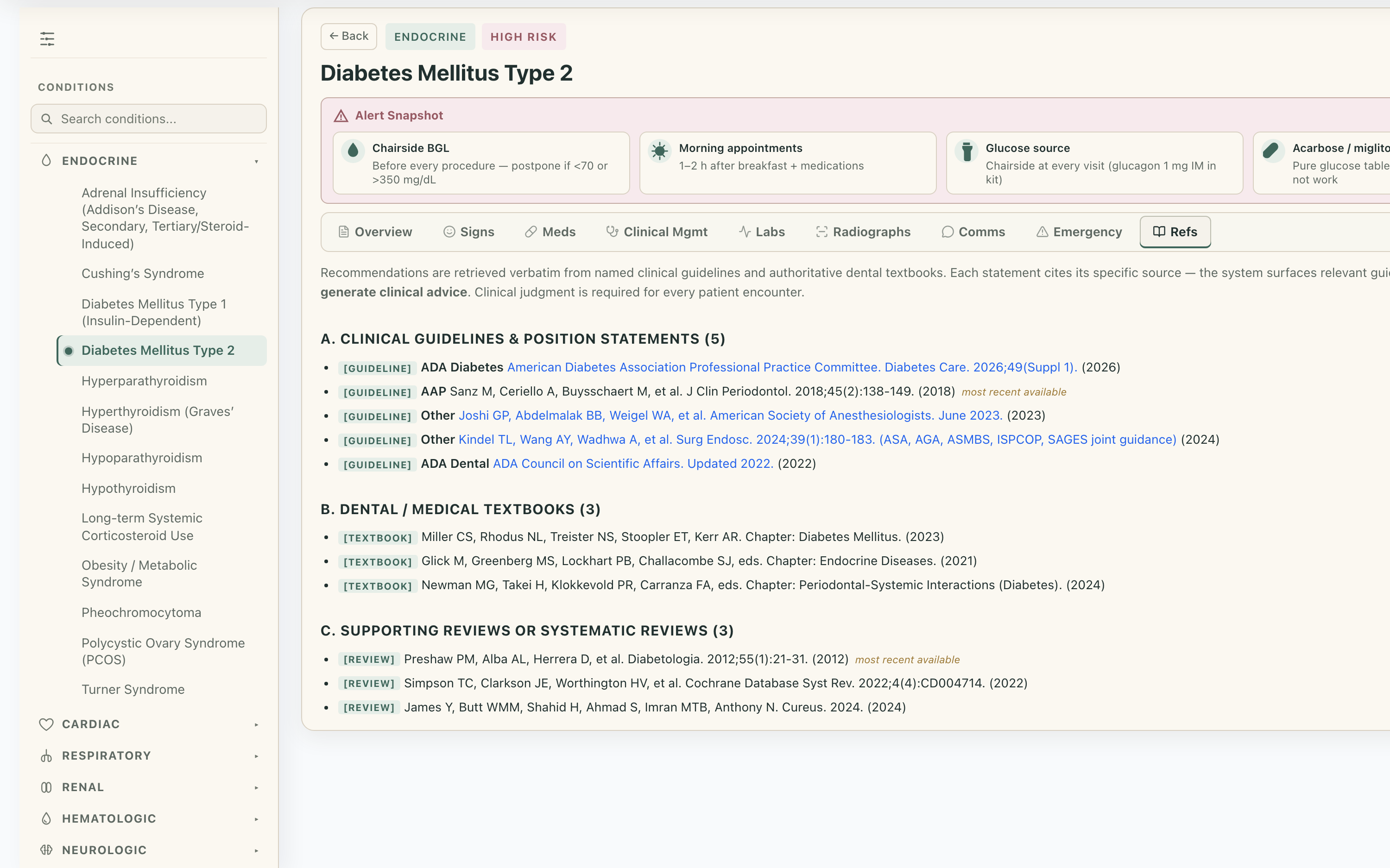The height and width of the screenshot is (868, 1390).
Task: Click the Comms speech bubble icon
Action: [x=948, y=232]
